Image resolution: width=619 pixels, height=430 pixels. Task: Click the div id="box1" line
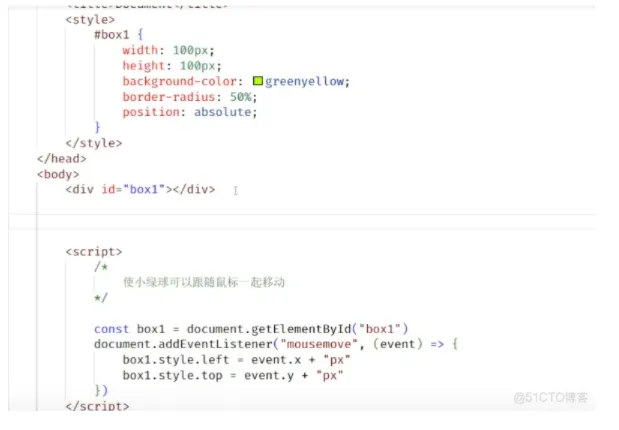coord(140,190)
